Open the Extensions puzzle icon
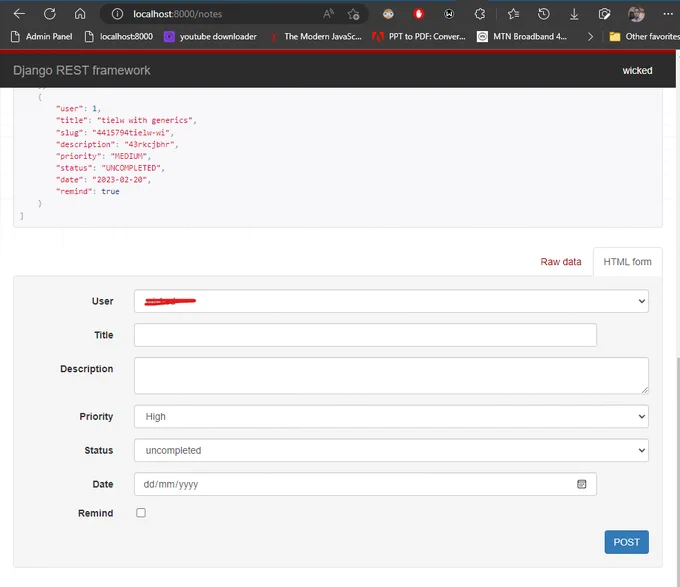Image resolution: width=680 pixels, height=587 pixels. [x=480, y=14]
